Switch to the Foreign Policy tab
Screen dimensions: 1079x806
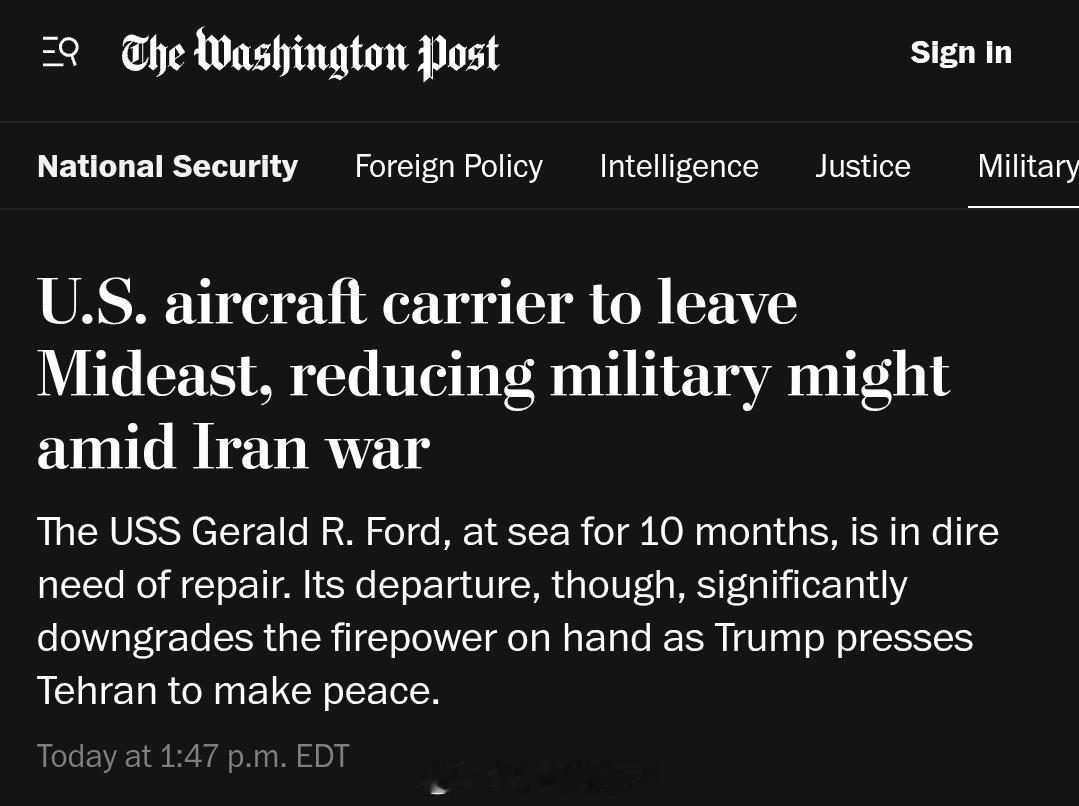[448, 166]
